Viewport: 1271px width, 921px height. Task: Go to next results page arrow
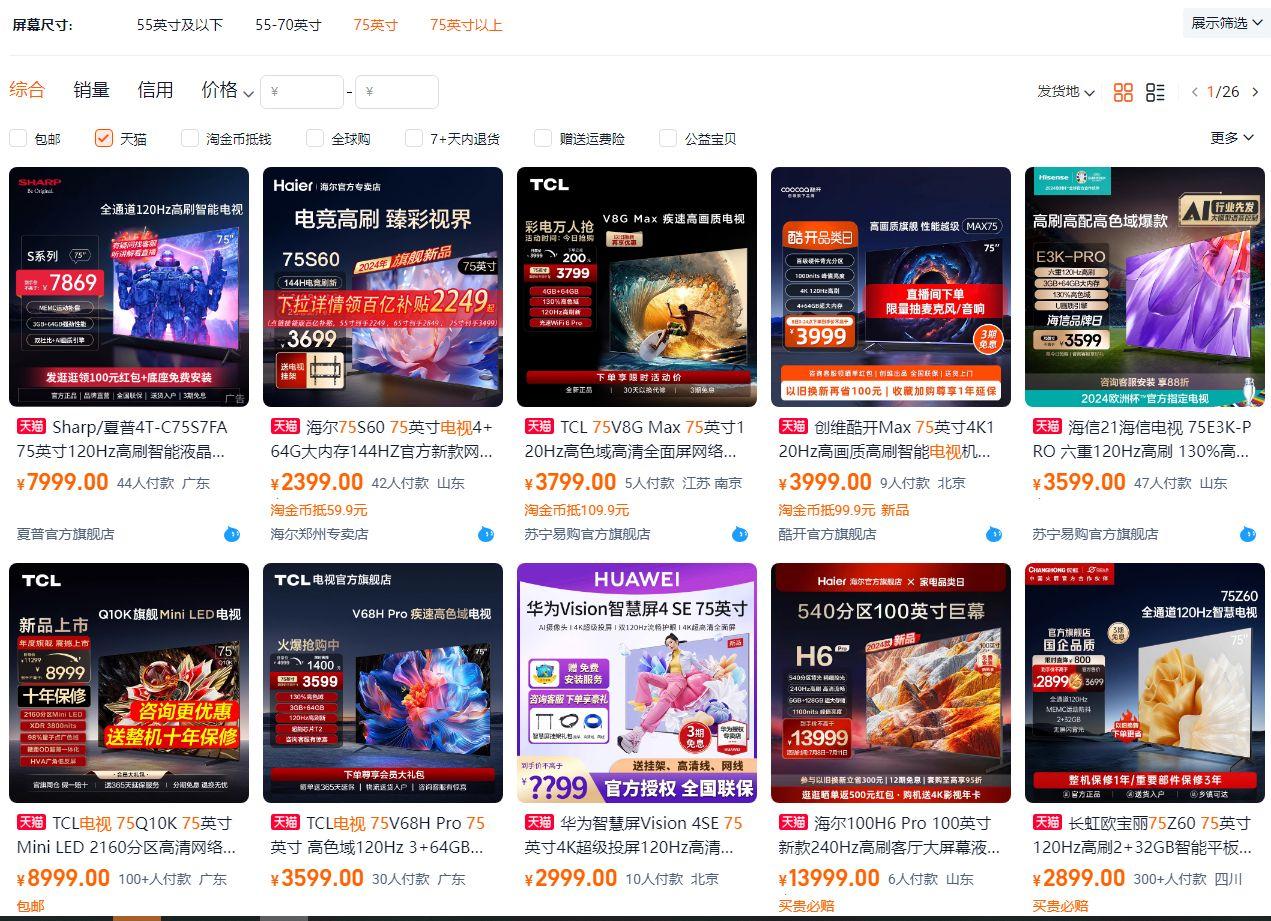point(1256,92)
